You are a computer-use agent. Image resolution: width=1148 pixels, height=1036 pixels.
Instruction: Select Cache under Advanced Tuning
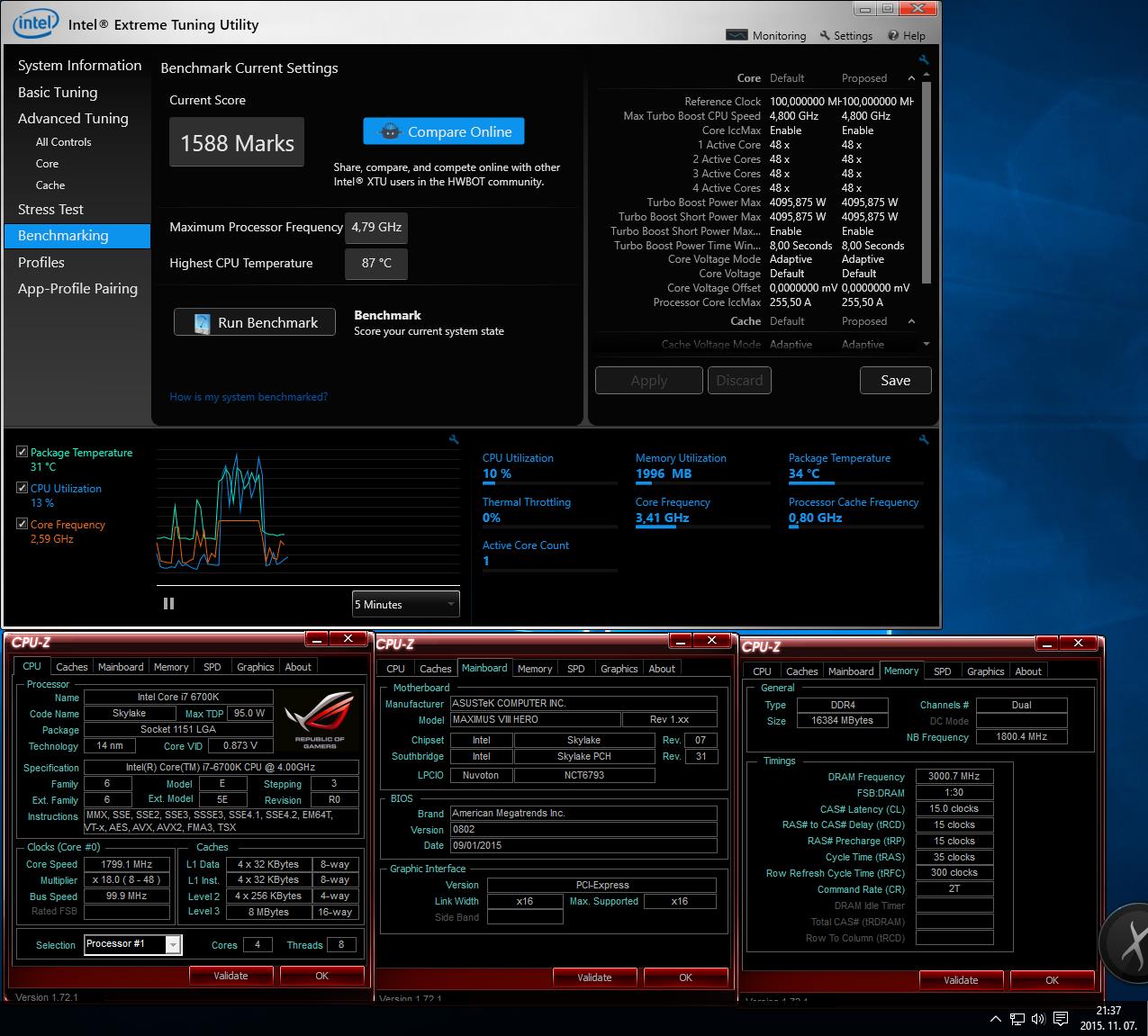50,185
